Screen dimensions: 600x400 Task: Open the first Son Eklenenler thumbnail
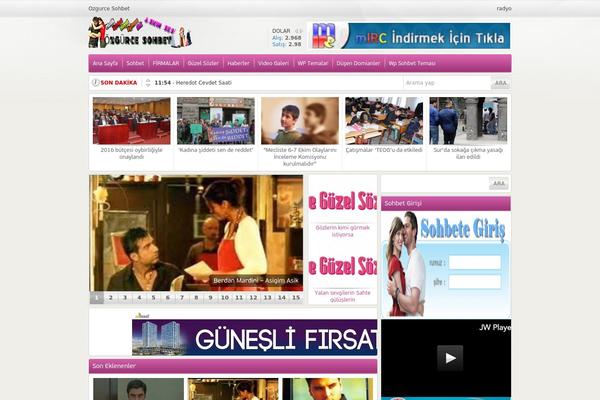pos(139,389)
